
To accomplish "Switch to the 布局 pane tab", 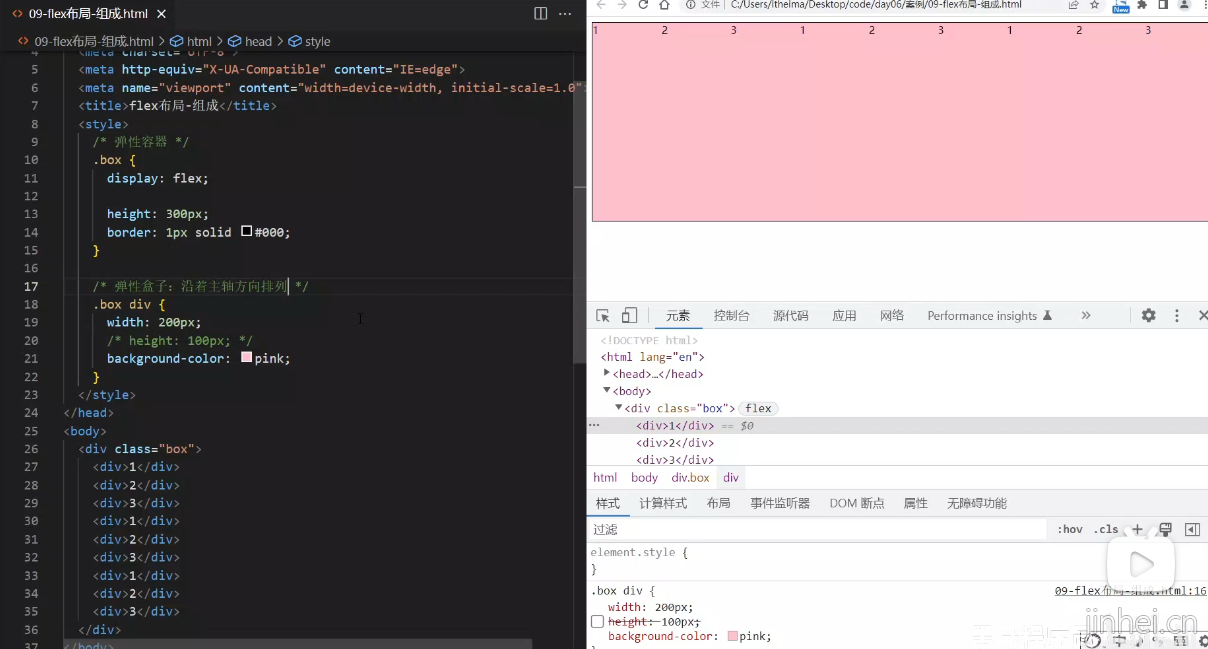I will click(719, 503).
